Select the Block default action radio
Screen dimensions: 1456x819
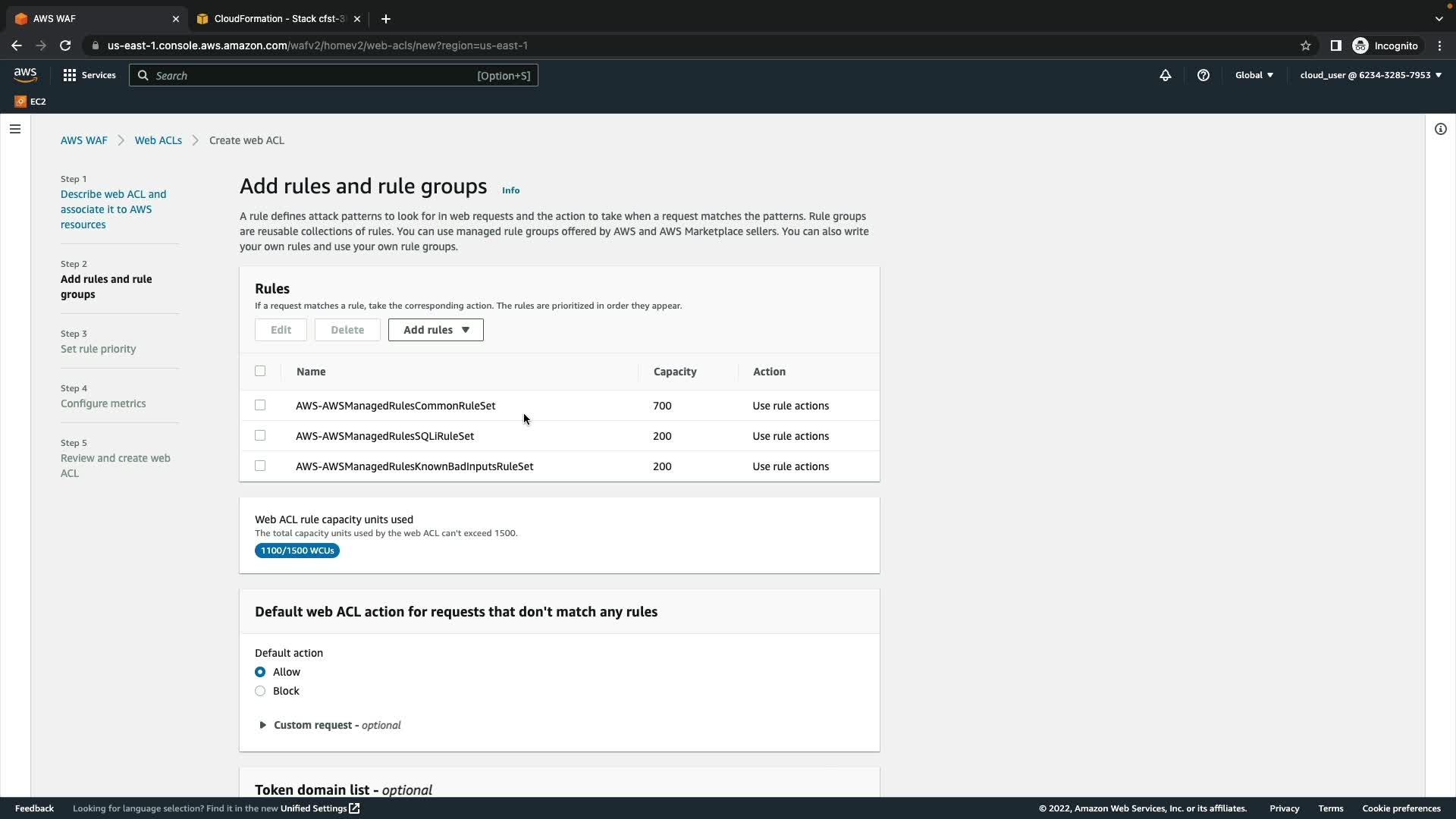pyautogui.click(x=260, y=691)
